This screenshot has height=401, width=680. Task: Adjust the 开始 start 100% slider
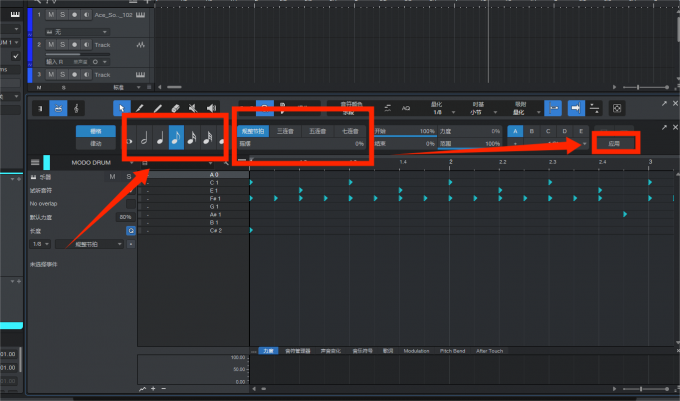click(405, 131)
